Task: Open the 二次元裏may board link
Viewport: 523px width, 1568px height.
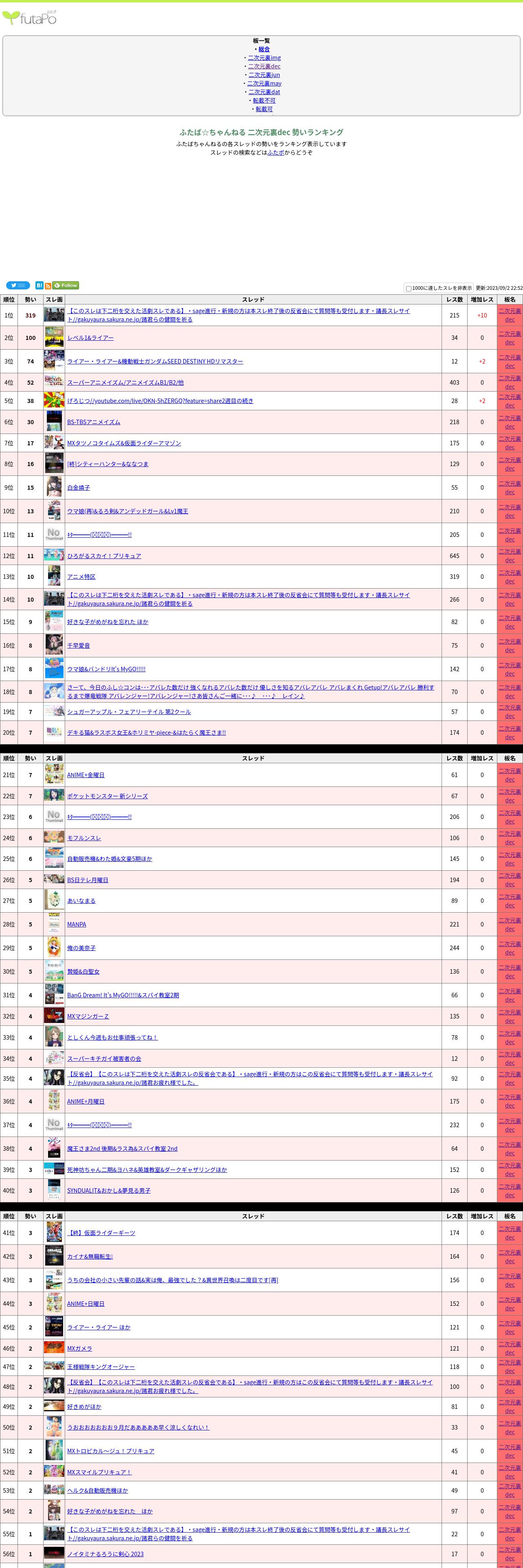Action: coord(264,83)
